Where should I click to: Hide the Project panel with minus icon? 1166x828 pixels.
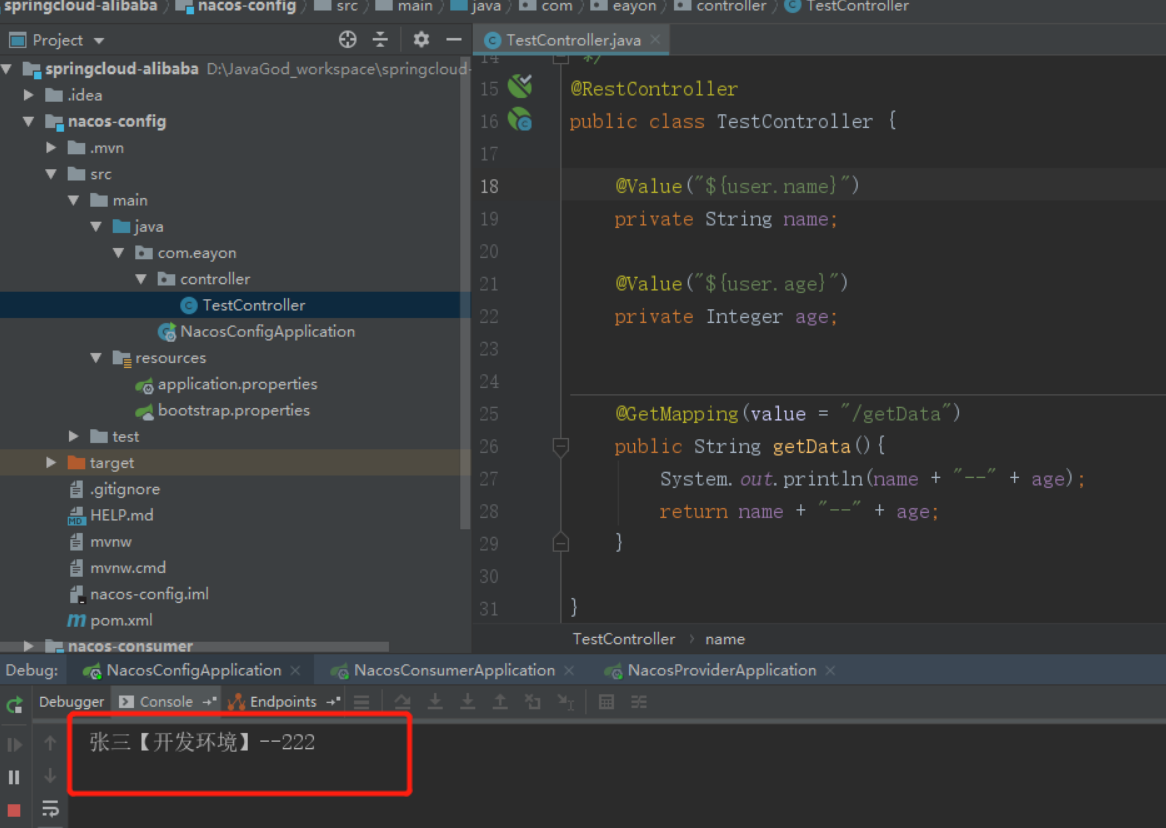[454, 39]
